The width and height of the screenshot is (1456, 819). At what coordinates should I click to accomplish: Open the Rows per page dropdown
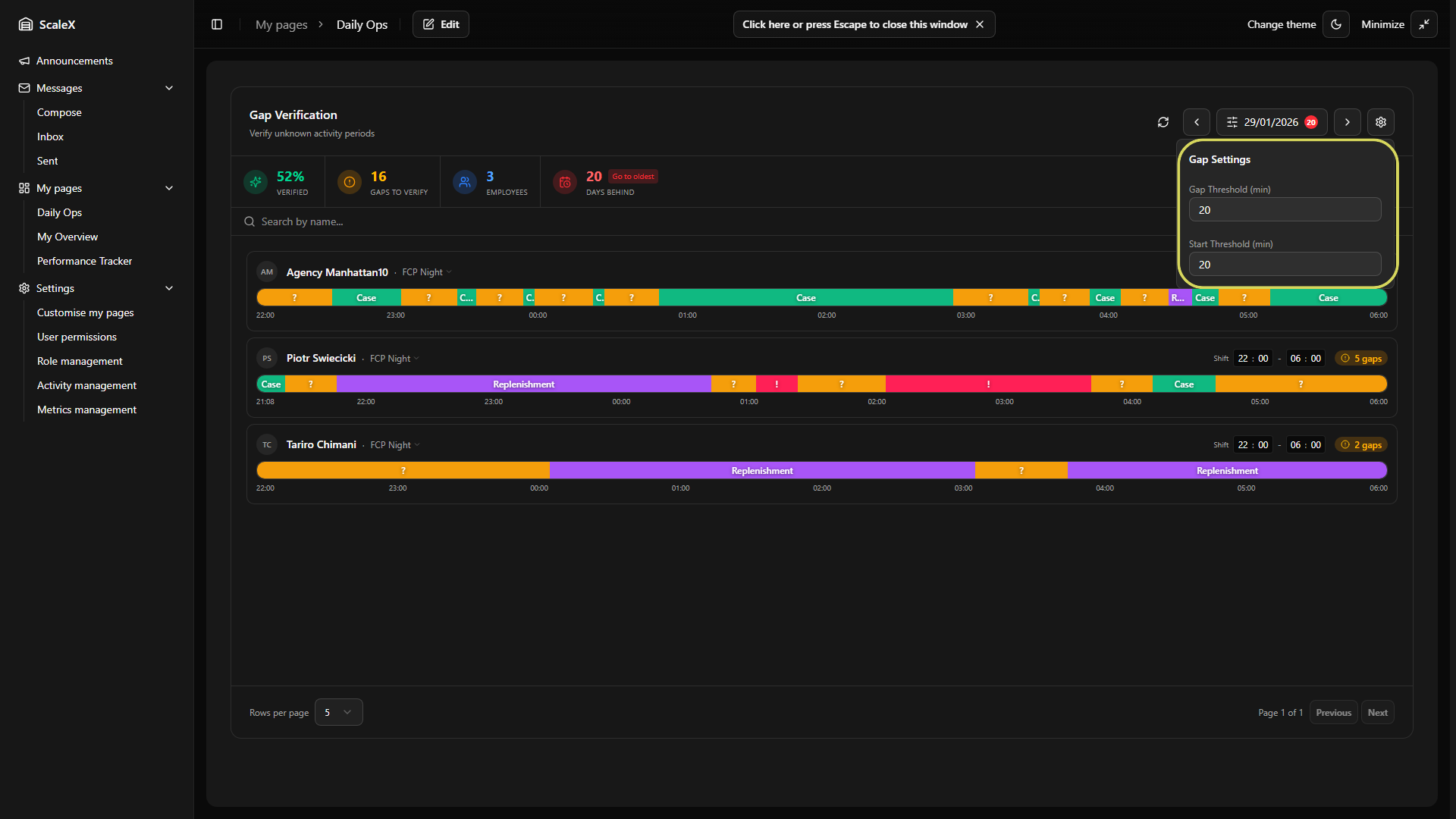click(338, 712)
